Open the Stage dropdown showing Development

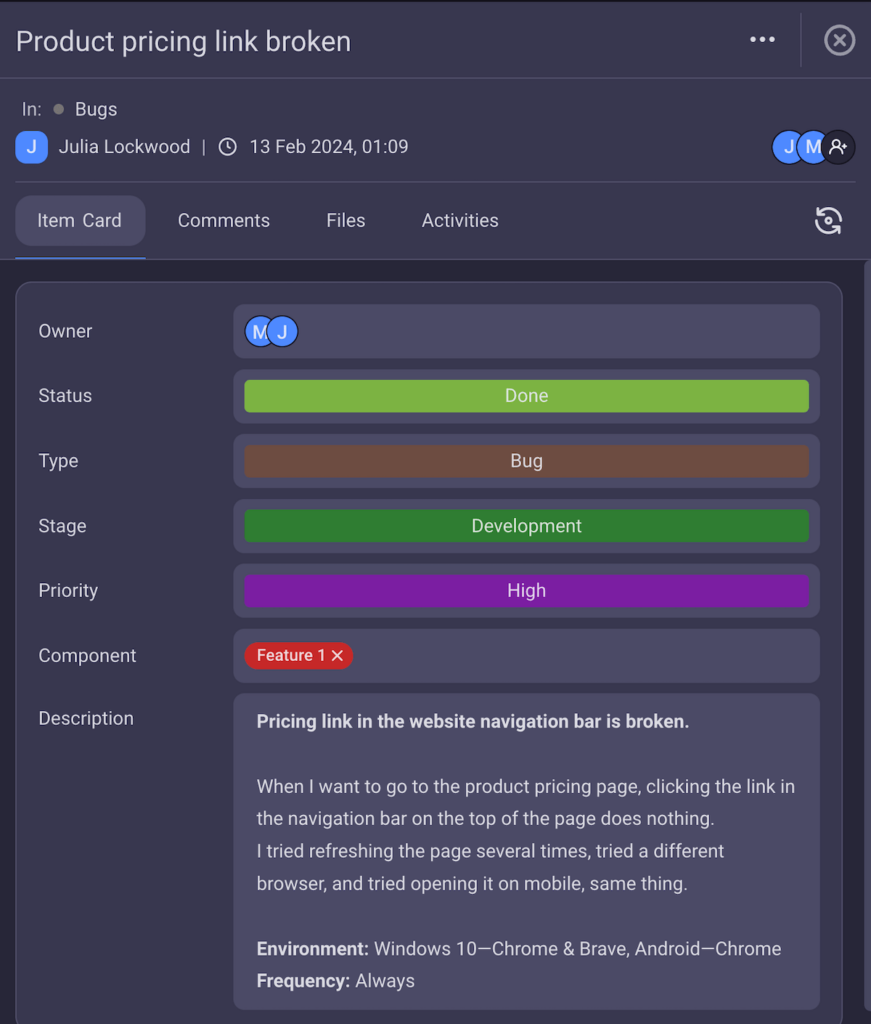[x=526, y=526]
